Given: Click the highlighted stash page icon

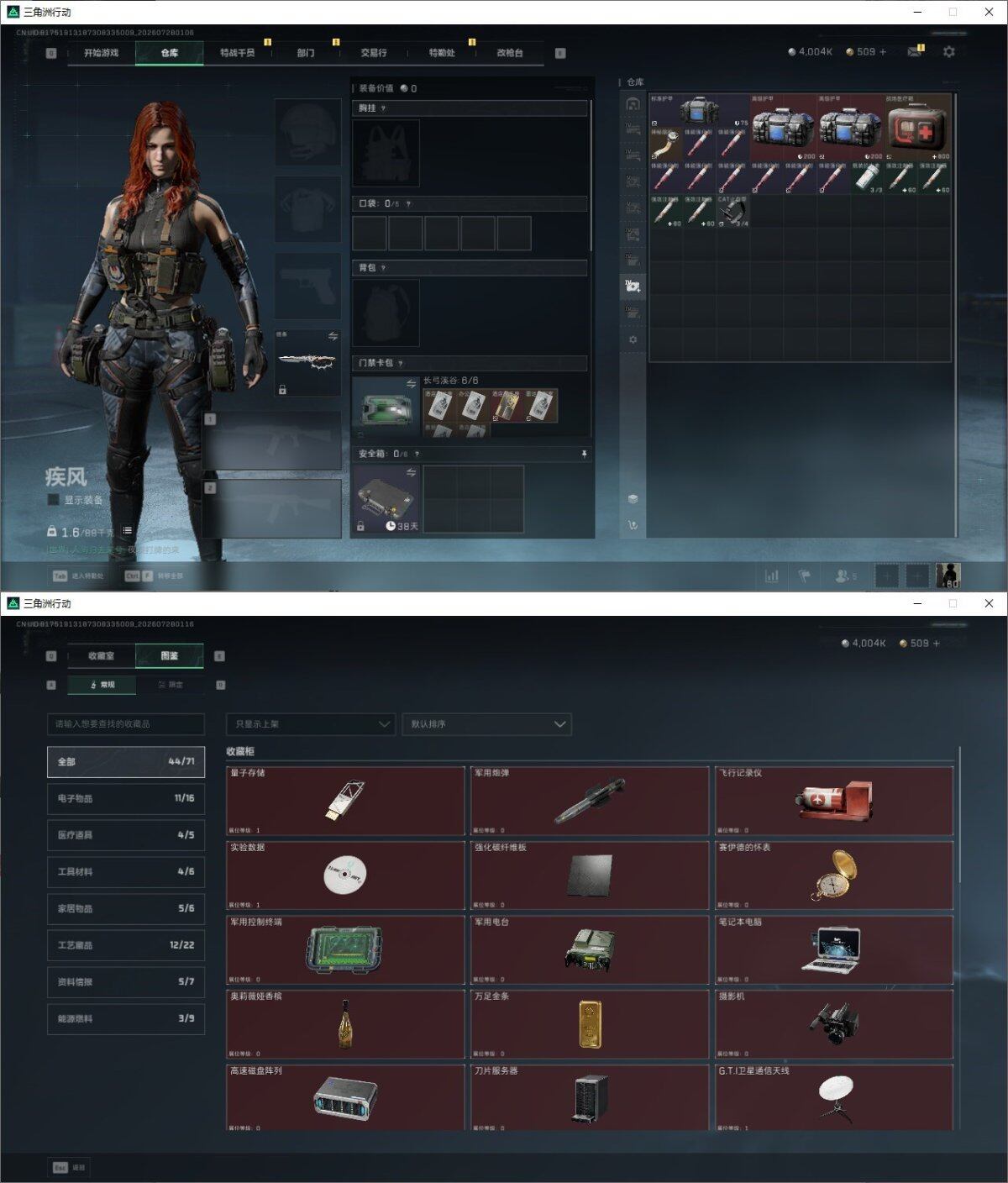Looking at the screenshot, I should 633,286.
